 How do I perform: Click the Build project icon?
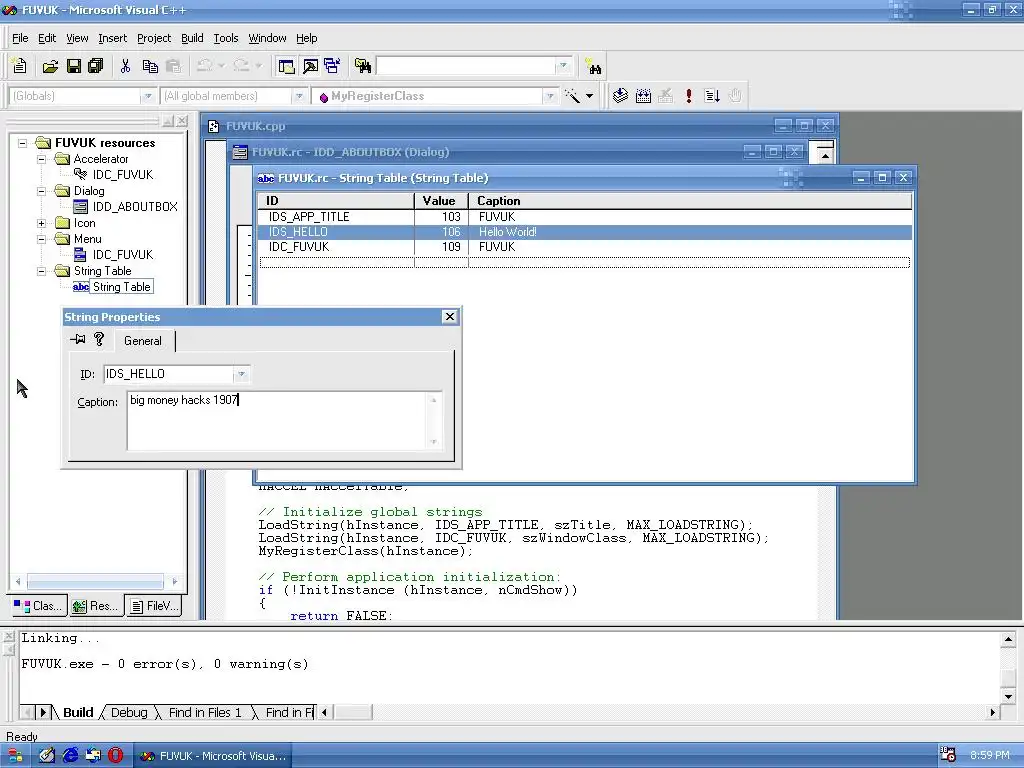pos(643,96)
